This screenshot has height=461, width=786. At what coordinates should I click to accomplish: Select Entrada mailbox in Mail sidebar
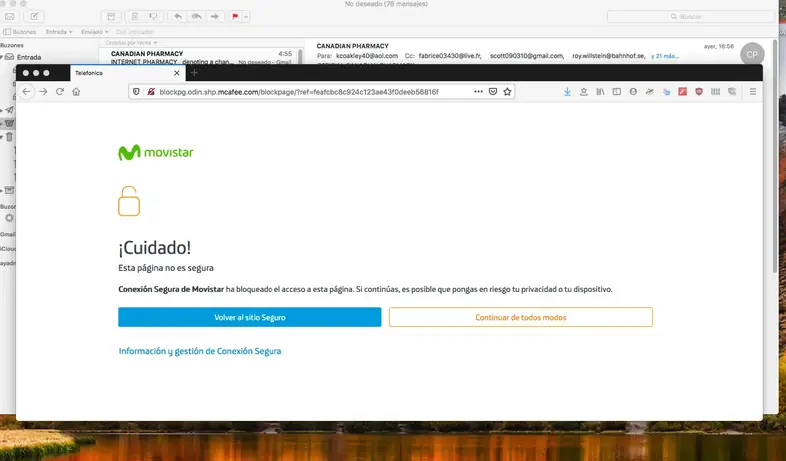[29, 57]
